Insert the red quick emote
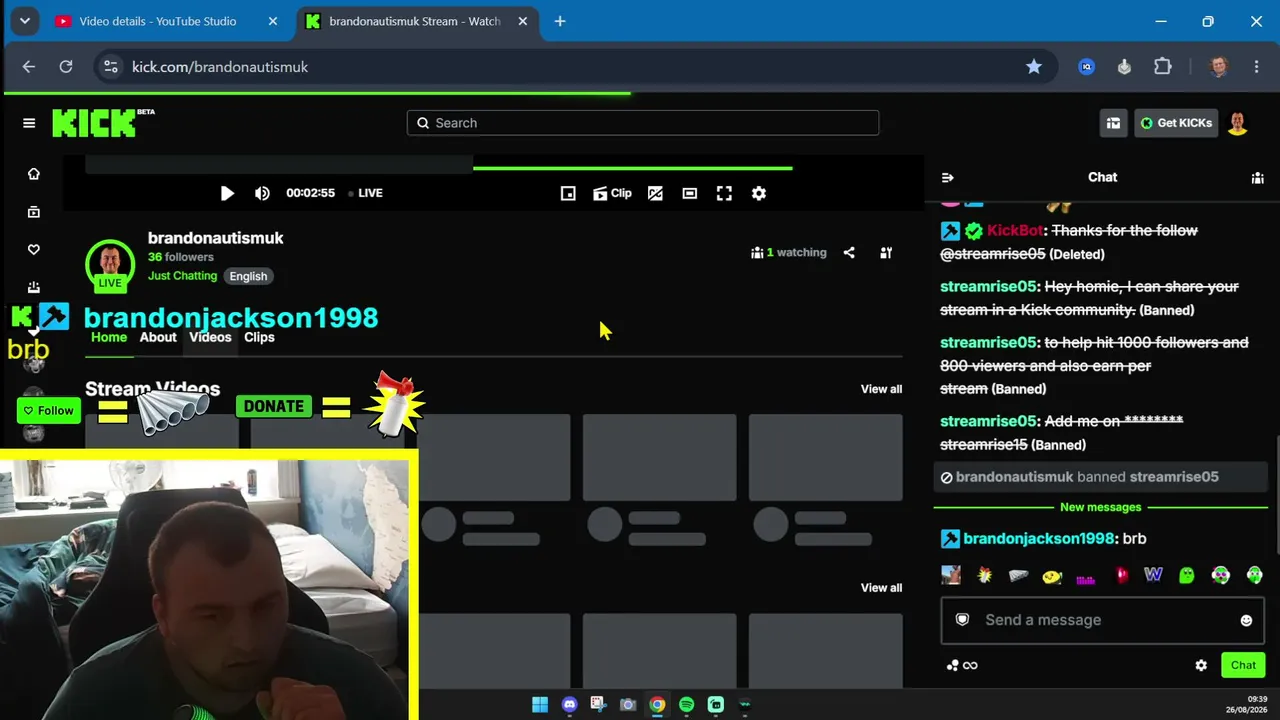The height and width of the screenshot is (720, 1280). (1121, 575)
